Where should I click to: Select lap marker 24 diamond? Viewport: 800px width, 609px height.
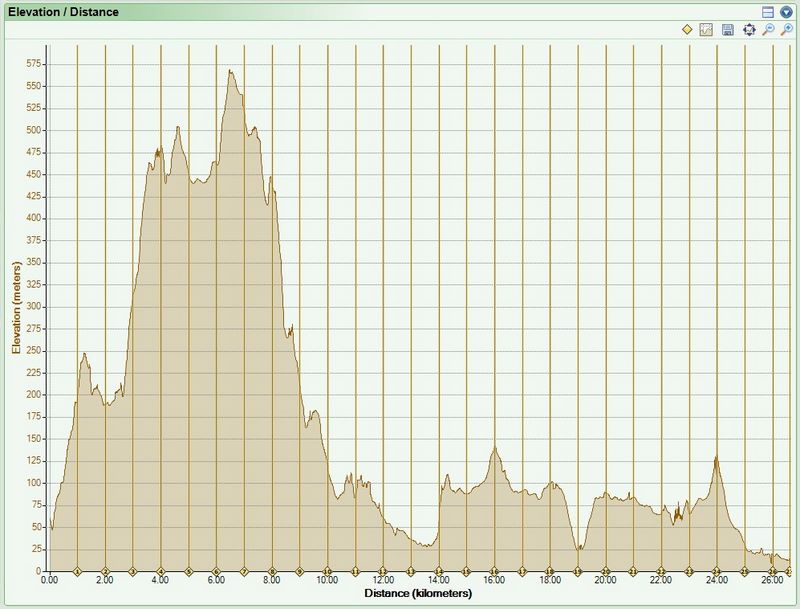click(x=717, y=571)
